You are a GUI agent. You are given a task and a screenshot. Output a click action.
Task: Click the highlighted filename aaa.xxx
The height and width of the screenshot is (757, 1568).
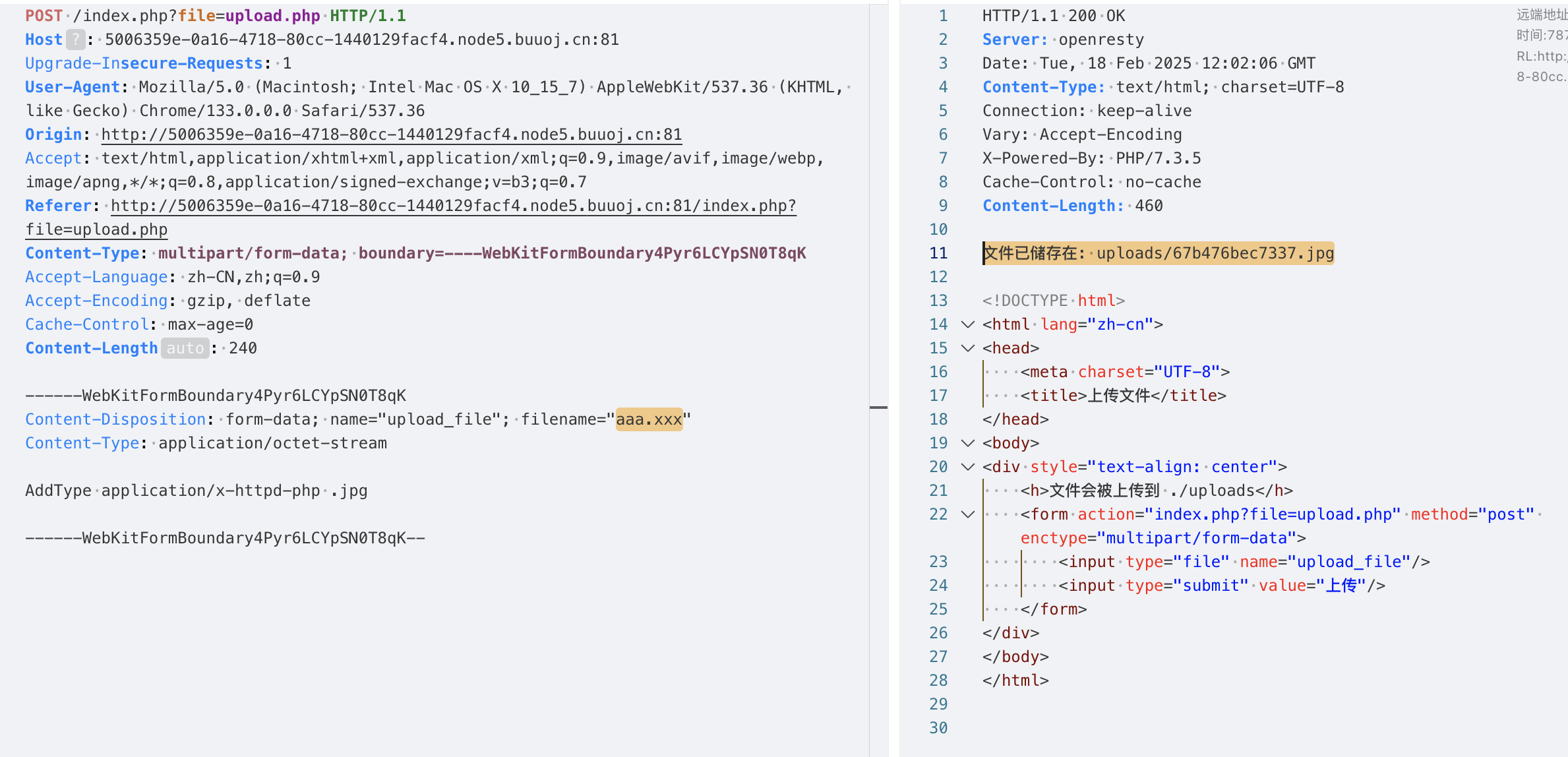(649, 419)
